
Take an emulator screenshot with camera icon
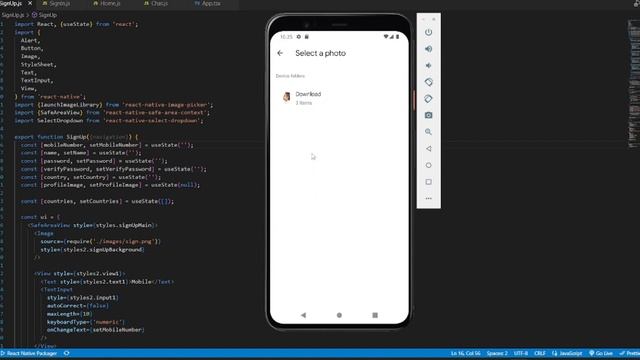click(x=428, y=116)
